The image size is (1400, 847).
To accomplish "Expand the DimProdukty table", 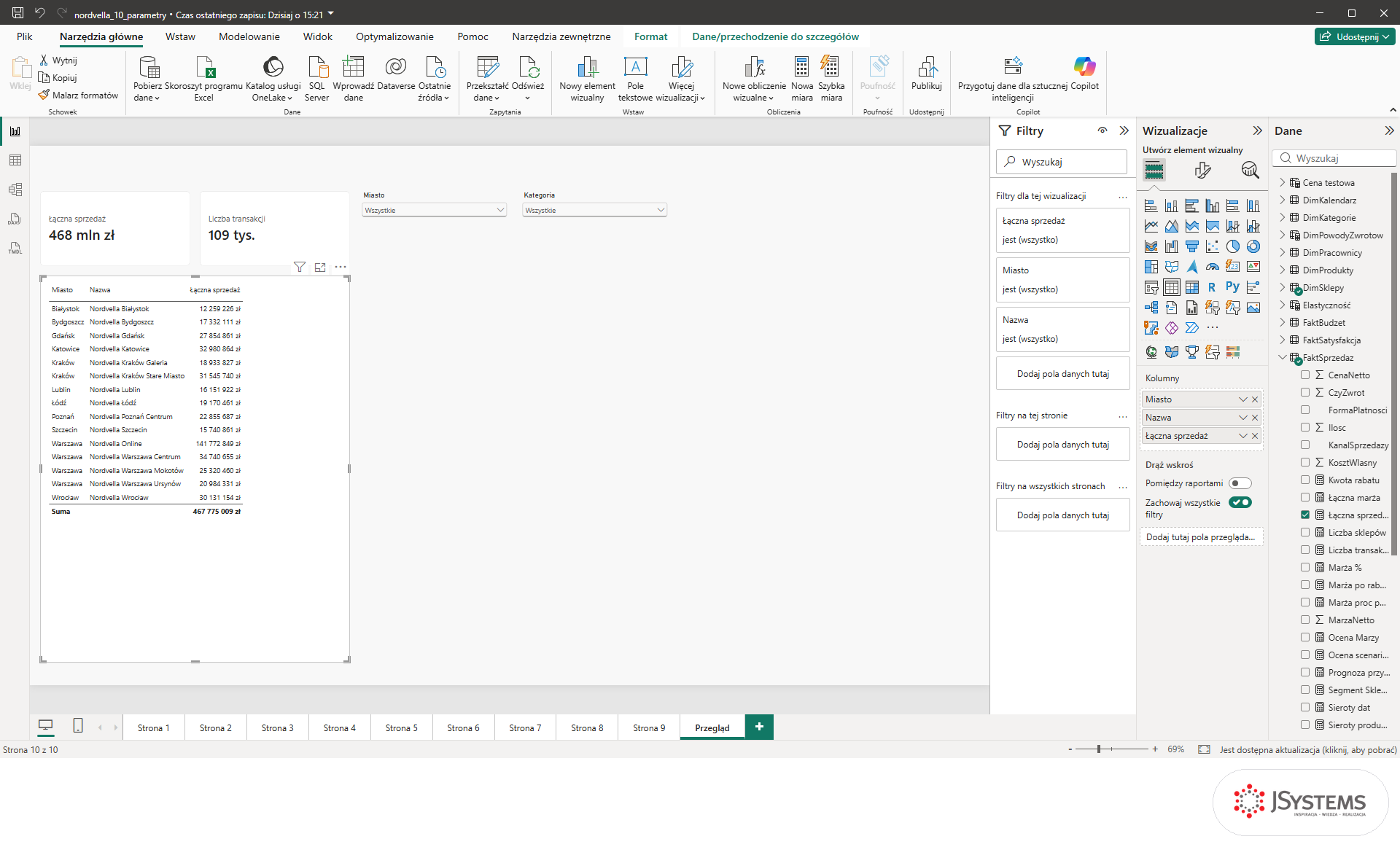I will pyautogui.click(x=1283, y=270).
